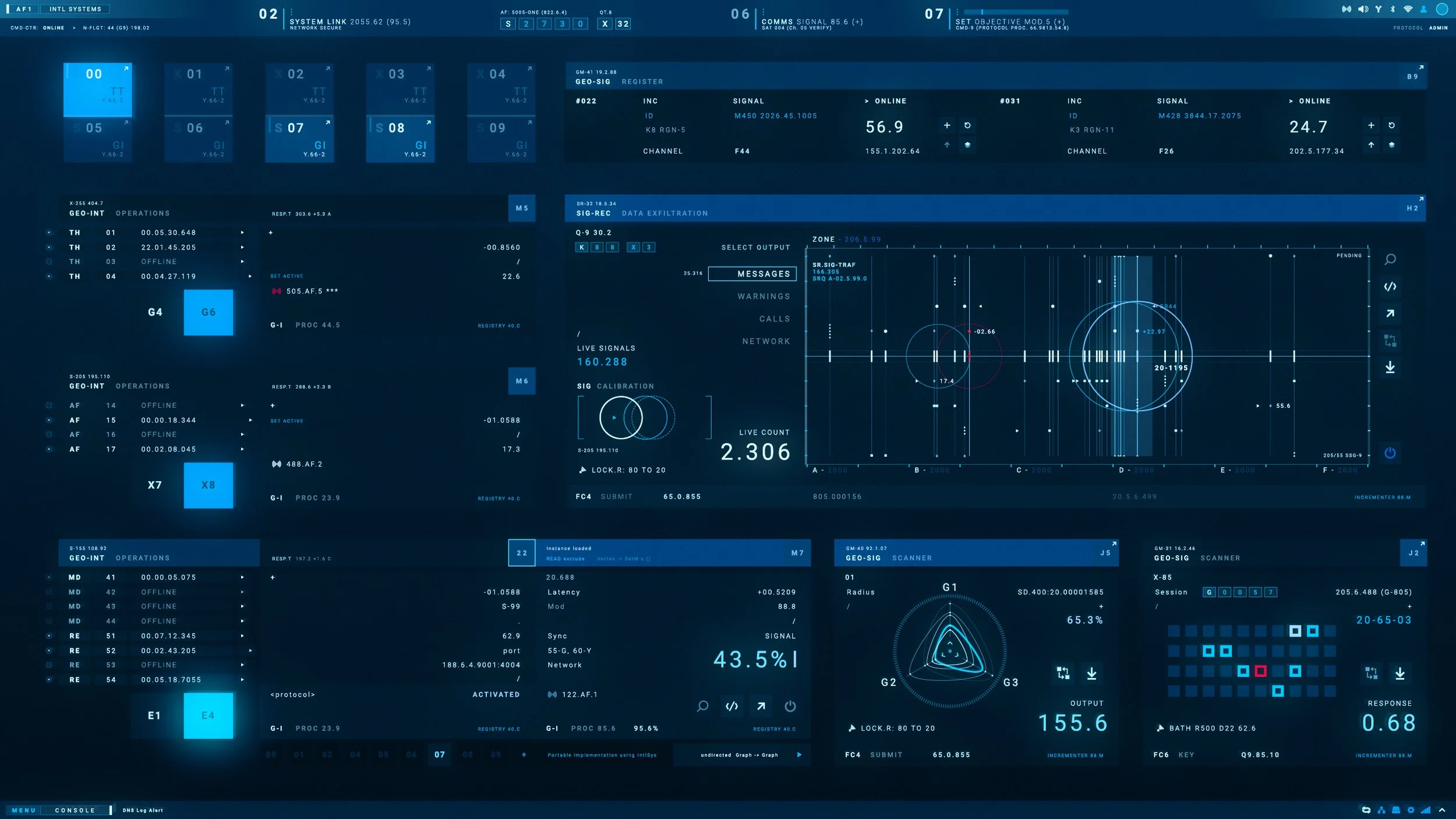
Task: Select the 00 TT thumbnail tile
Action: click(x=97, y=90)
